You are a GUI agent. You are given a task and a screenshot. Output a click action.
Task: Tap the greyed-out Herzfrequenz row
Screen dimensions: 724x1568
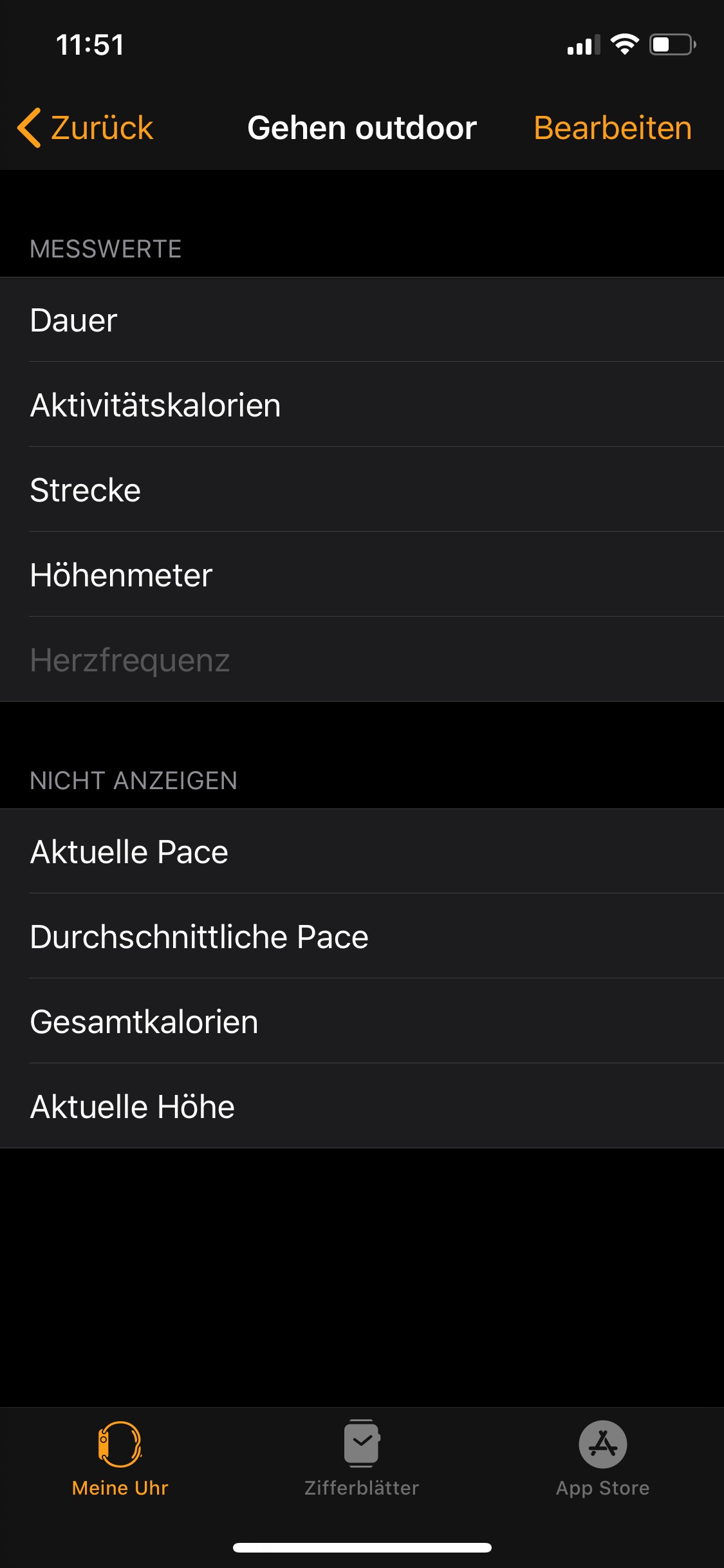(362, 660)
